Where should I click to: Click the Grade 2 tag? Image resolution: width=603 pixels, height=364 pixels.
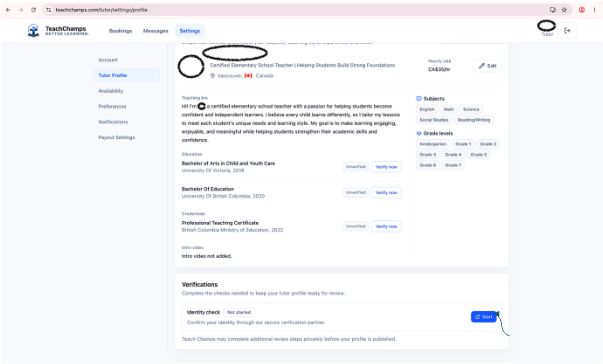488,144
